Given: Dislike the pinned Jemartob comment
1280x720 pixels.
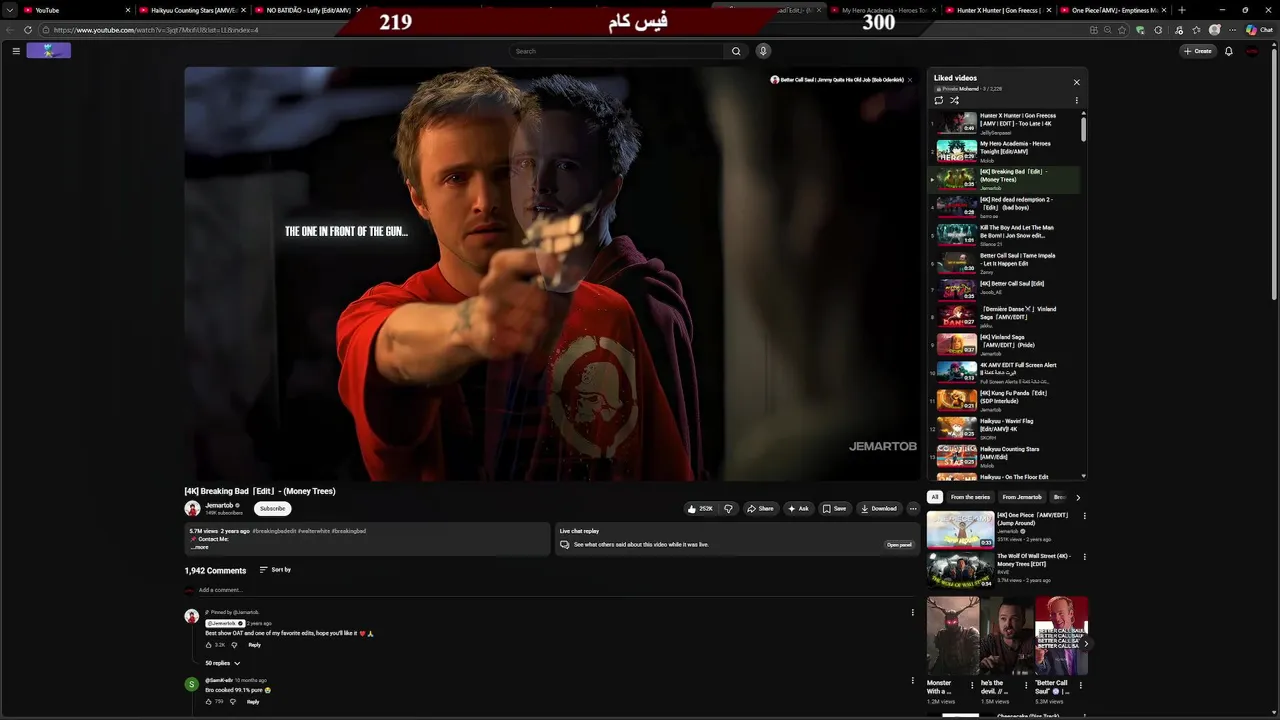Looking at the screenshot, I should [x=234, y=645].
